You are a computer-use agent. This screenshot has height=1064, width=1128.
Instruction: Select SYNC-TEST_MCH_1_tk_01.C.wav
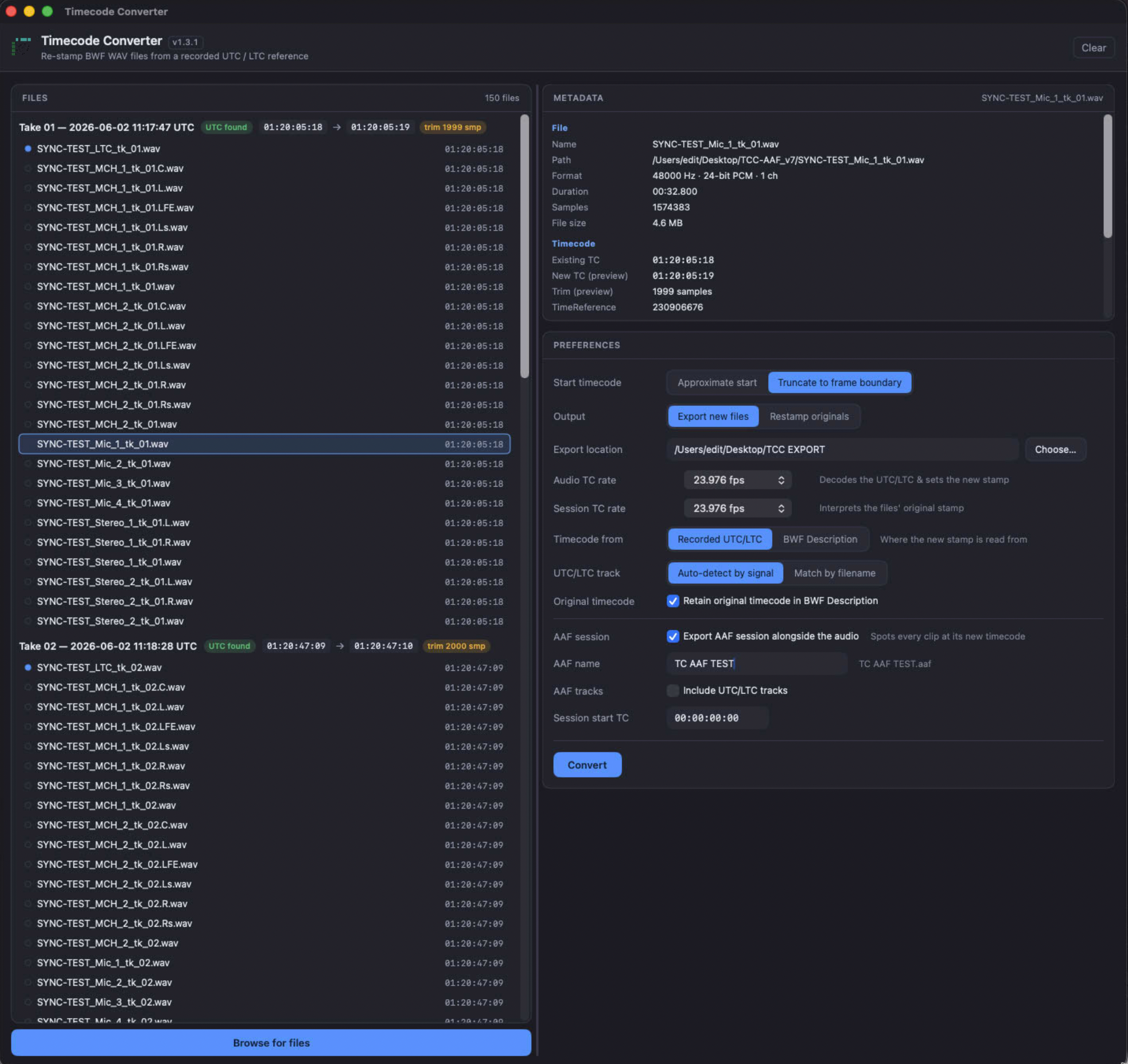(x=265, y=169)
